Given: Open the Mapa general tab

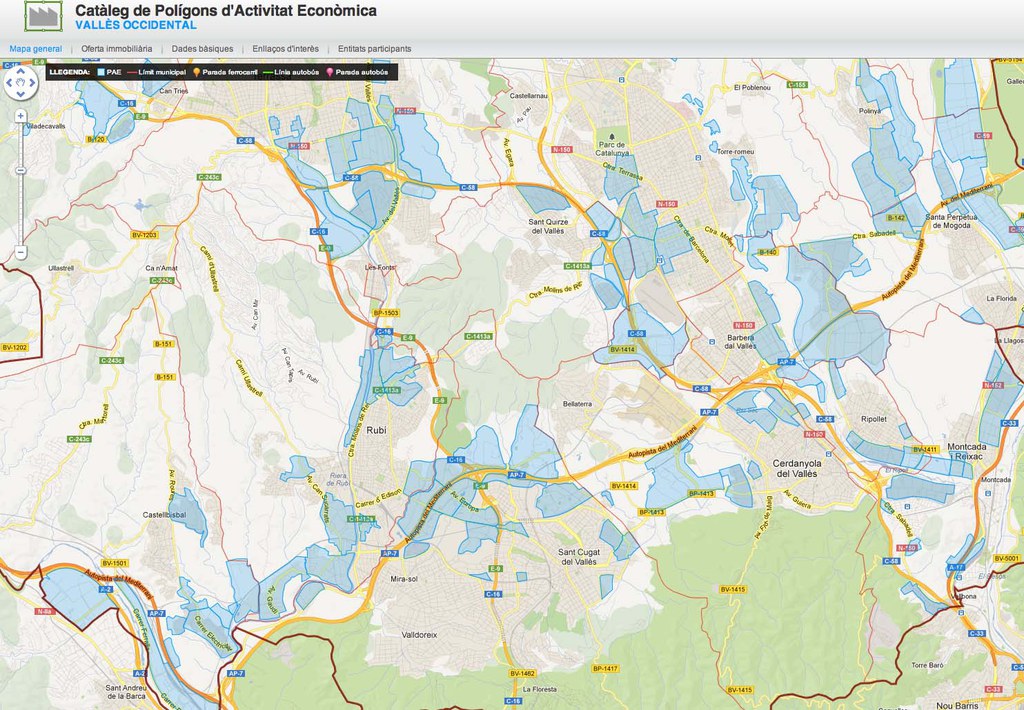Looking at the screenshot, I should point(36,48).
